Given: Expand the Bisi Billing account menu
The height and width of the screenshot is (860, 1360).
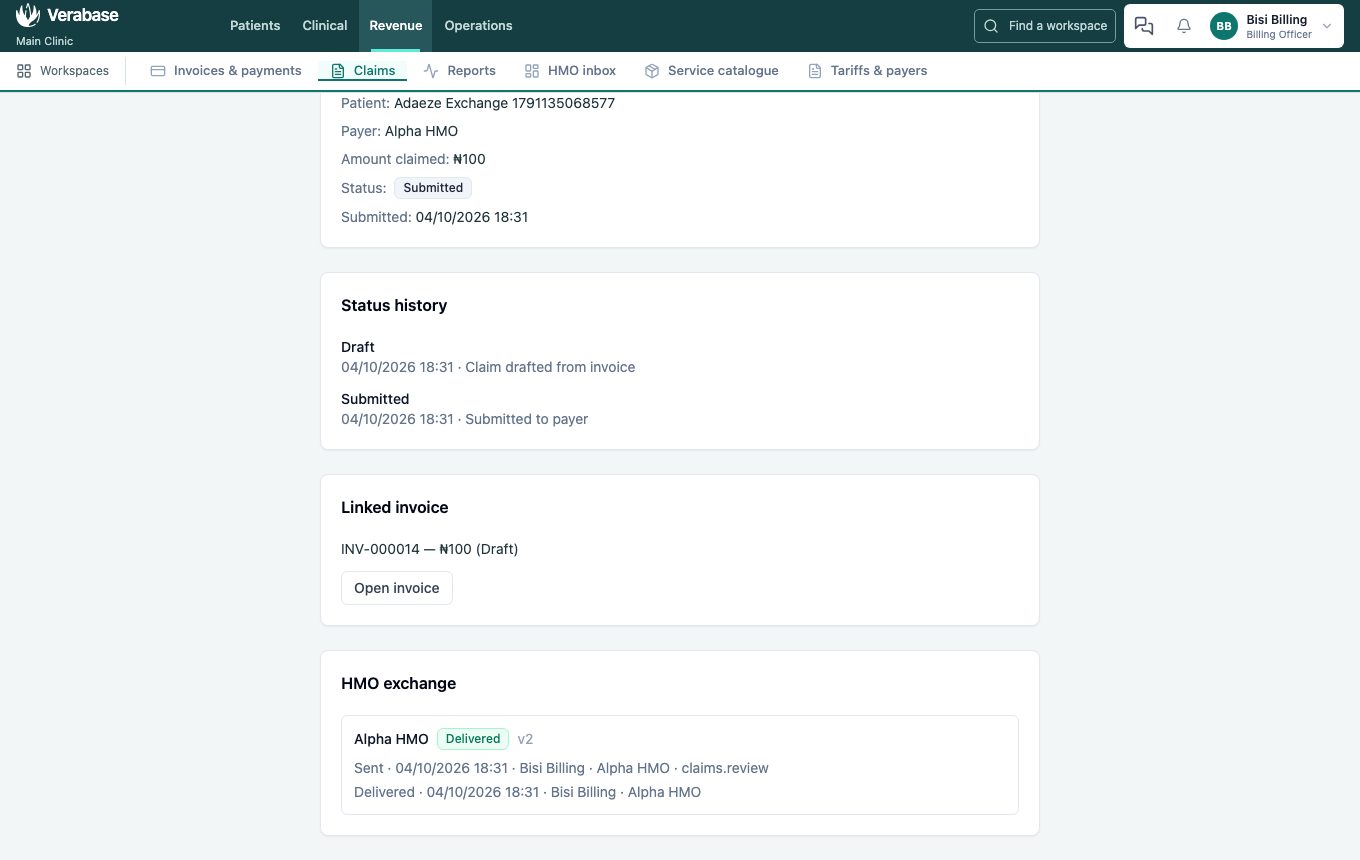Looking at the screenshot, I should pyautogui.click(x=1327, y=26).
